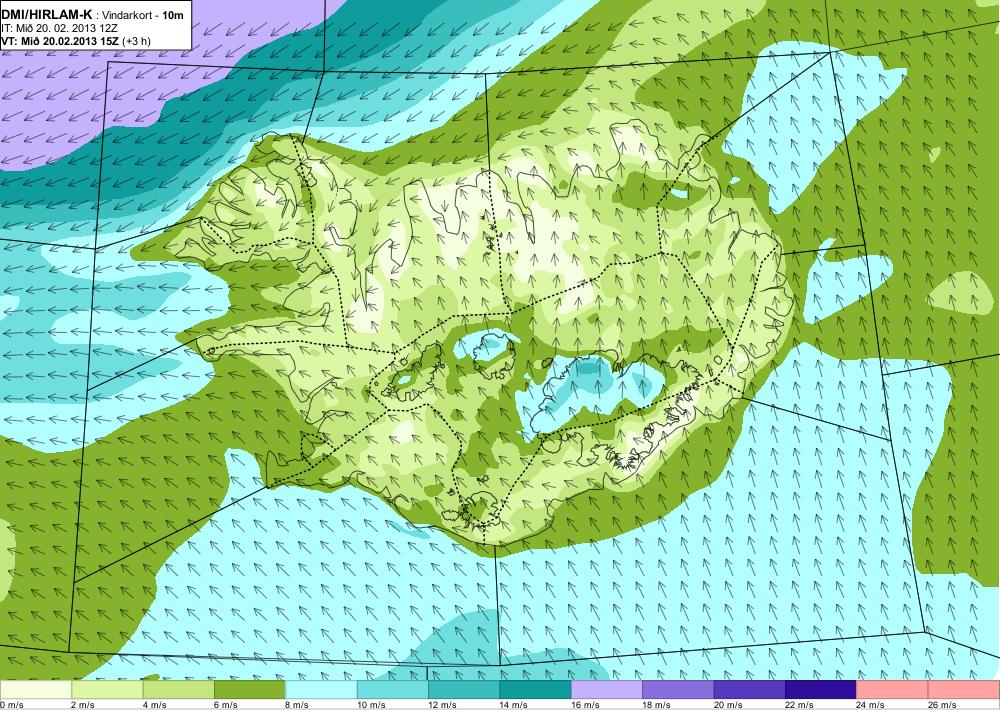1000x710 pixels.
Task: Click the pink 24–26 m/s legend swatch
Action: click(893, 690)
